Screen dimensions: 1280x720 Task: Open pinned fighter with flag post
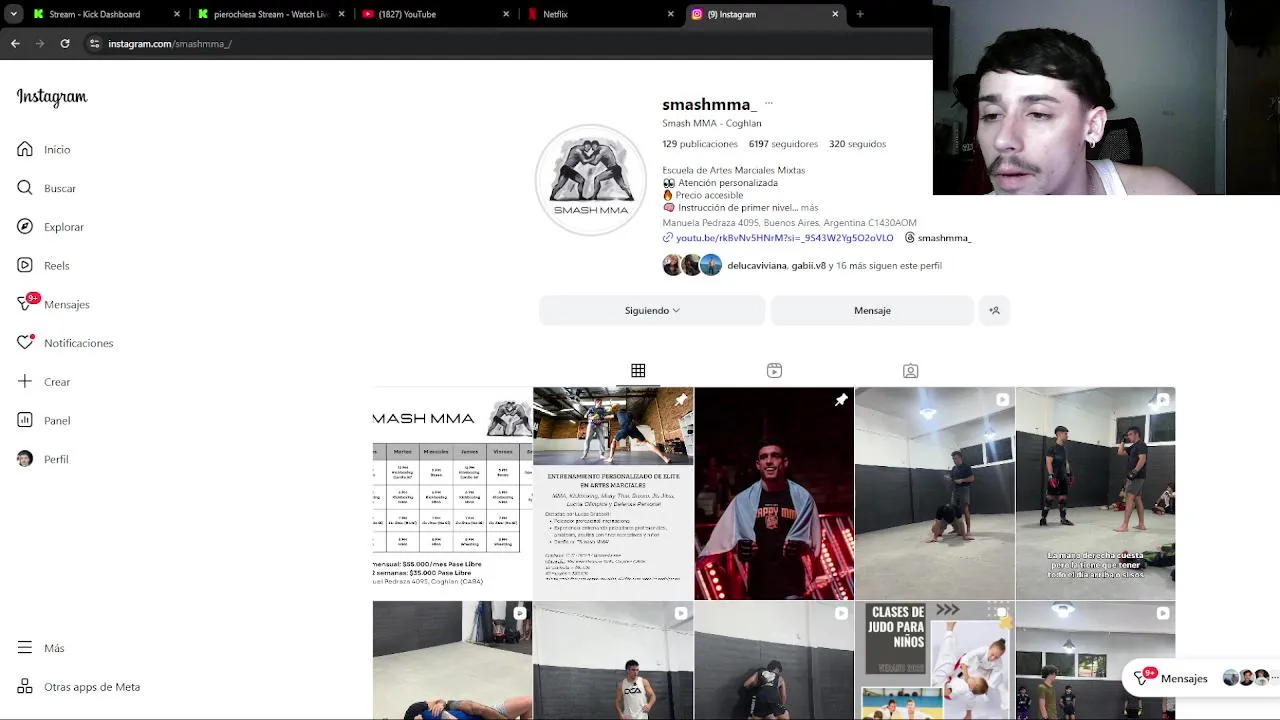point(774,494)
